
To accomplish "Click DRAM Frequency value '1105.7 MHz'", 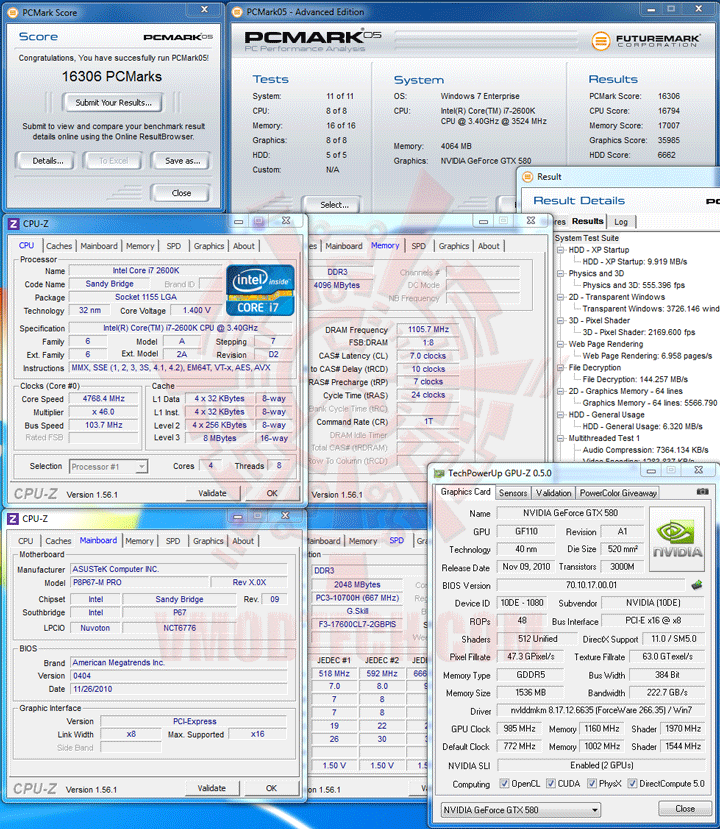I will 428,329.
